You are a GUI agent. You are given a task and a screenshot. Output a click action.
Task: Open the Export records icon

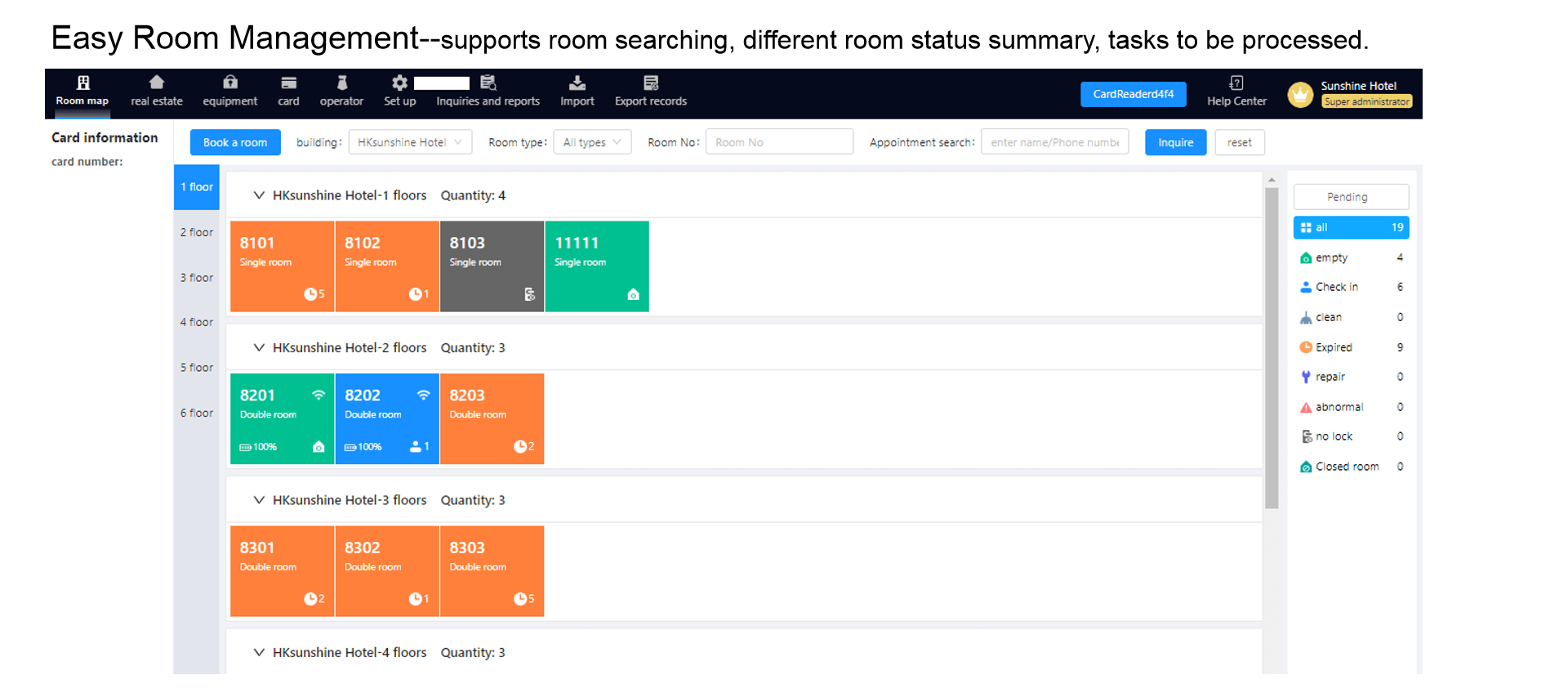pos(650,83)
